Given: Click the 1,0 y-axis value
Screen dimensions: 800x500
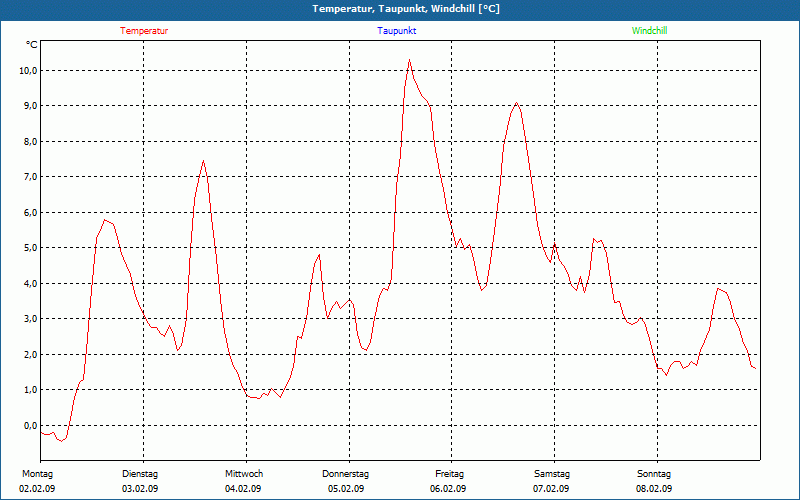Looking at the screenshot, I should (30, 389).
